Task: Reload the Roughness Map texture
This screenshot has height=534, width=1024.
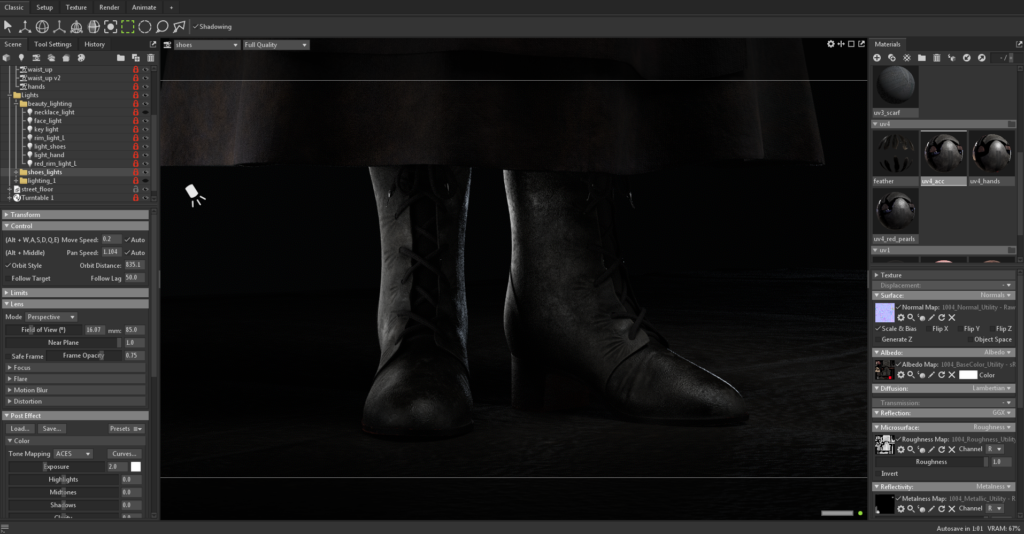Action: click(x=941, y=449)
